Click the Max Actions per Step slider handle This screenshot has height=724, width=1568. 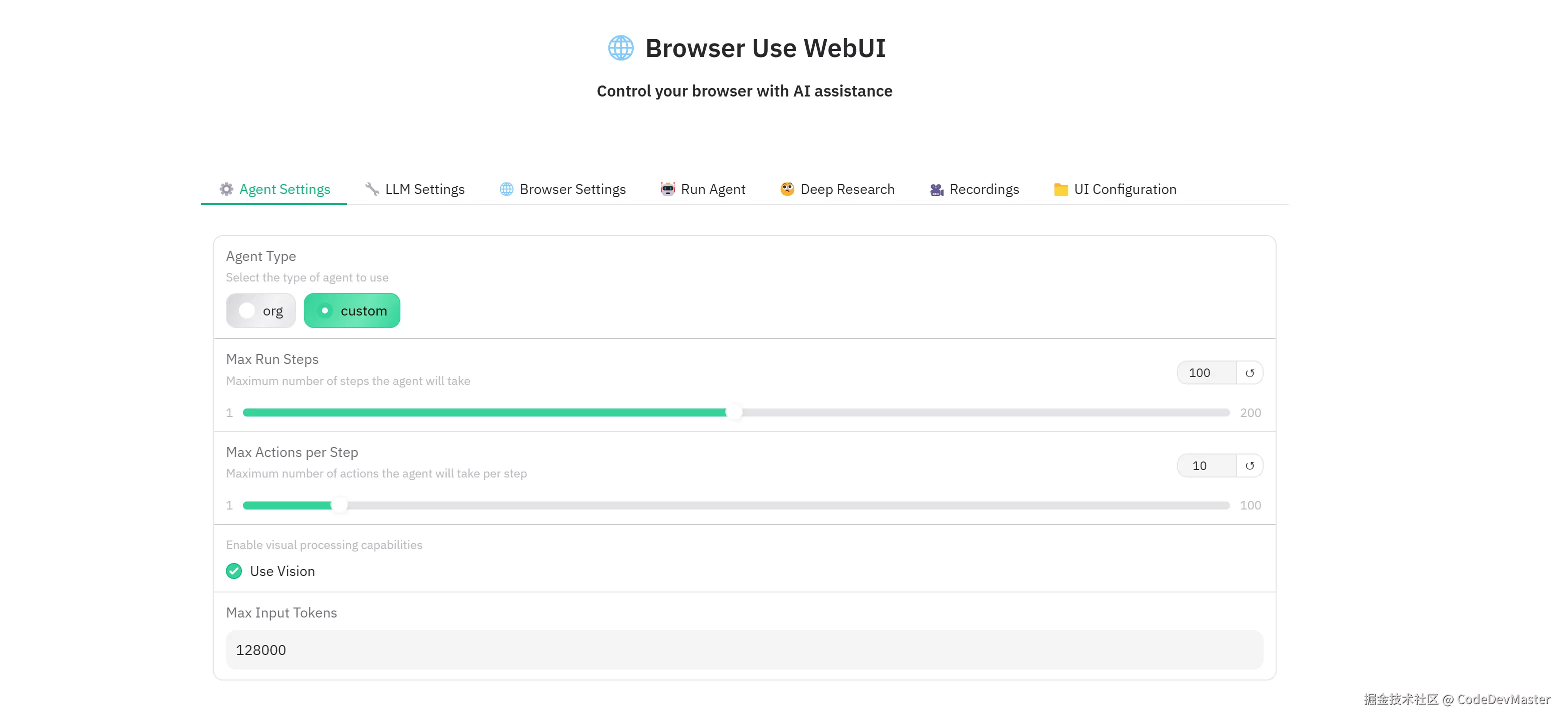[x=339, y=505]
